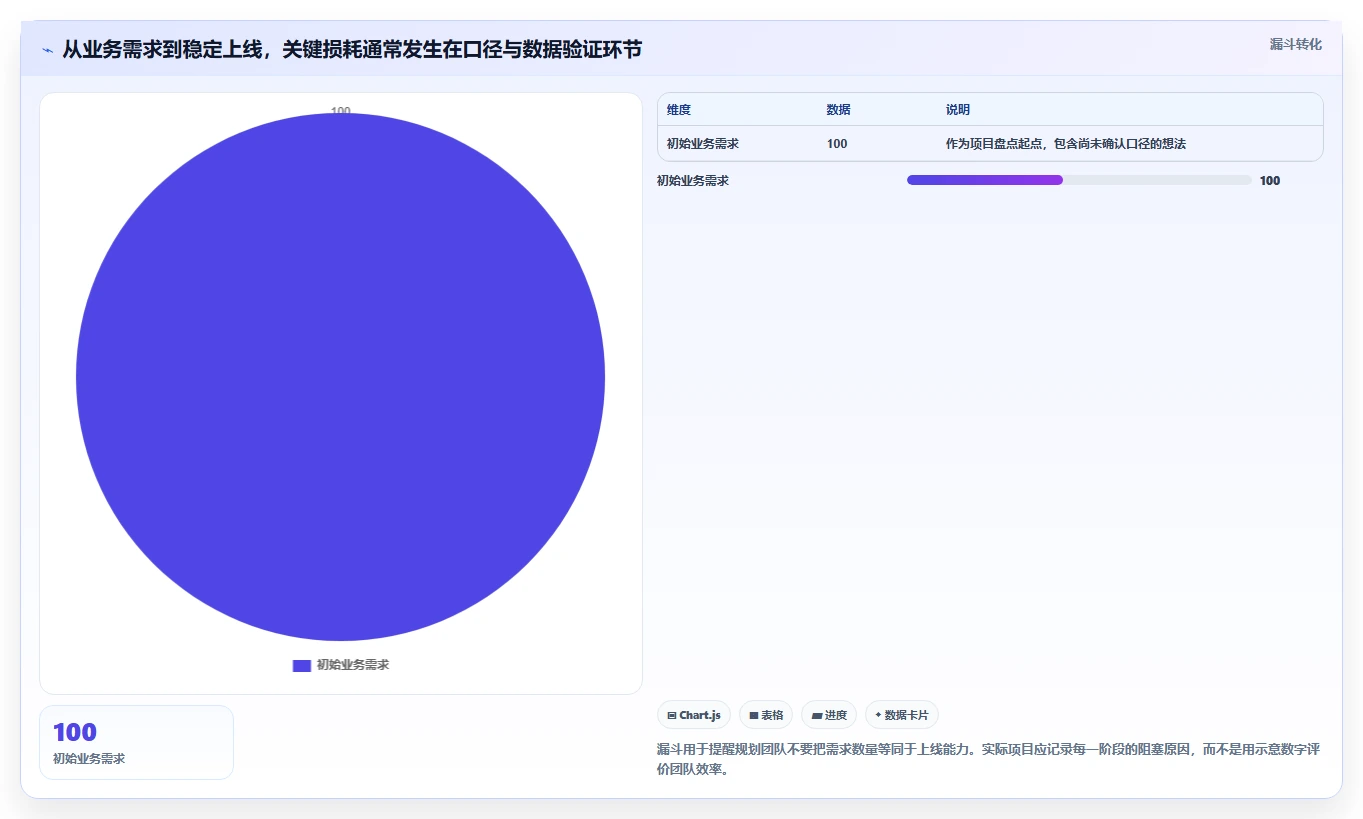The image size is (1363, 819).
Task: Click the 数据卡片 chip
Action: click(902, 715)
